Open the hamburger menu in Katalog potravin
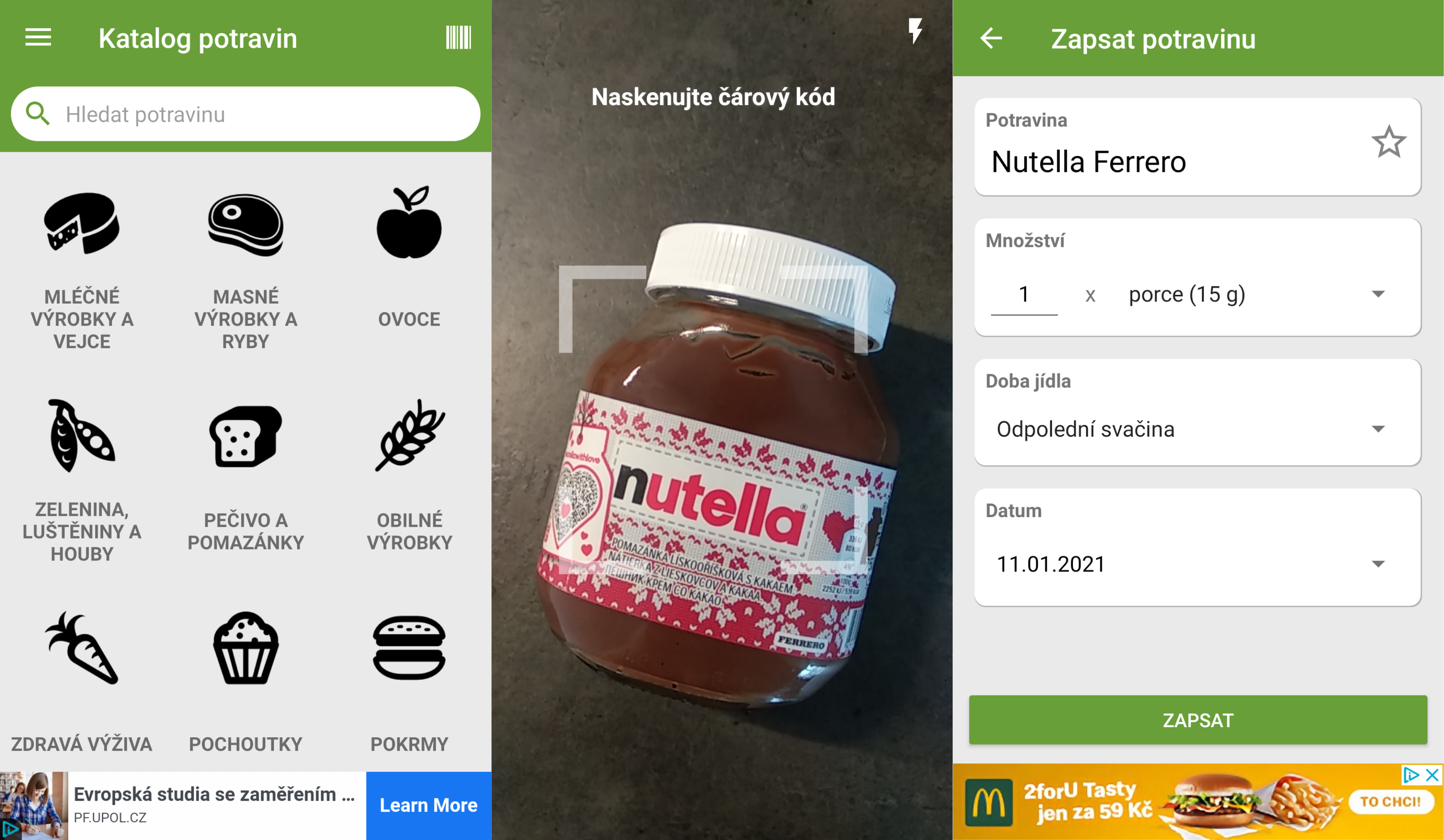The width and height of the screenshot is (1444, 840). coord(38,38)
